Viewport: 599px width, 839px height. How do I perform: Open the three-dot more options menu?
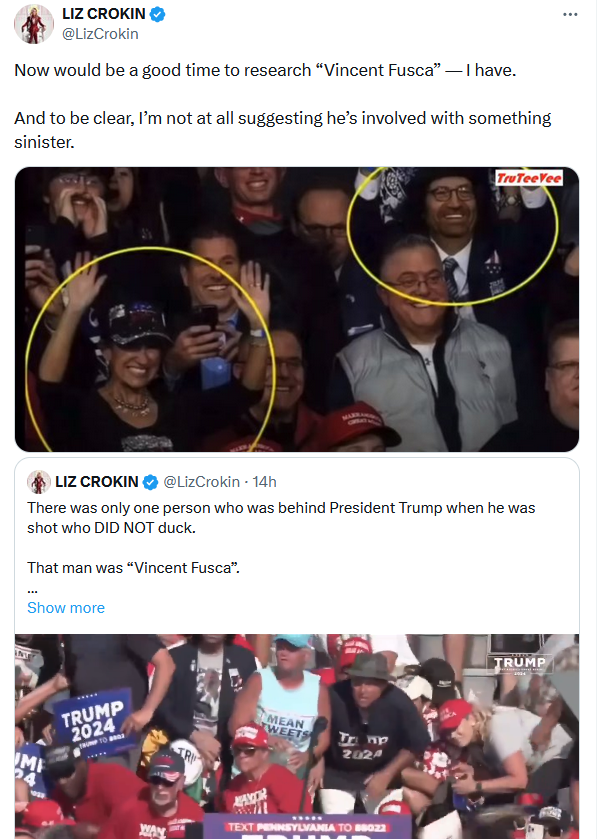point(570,14)
